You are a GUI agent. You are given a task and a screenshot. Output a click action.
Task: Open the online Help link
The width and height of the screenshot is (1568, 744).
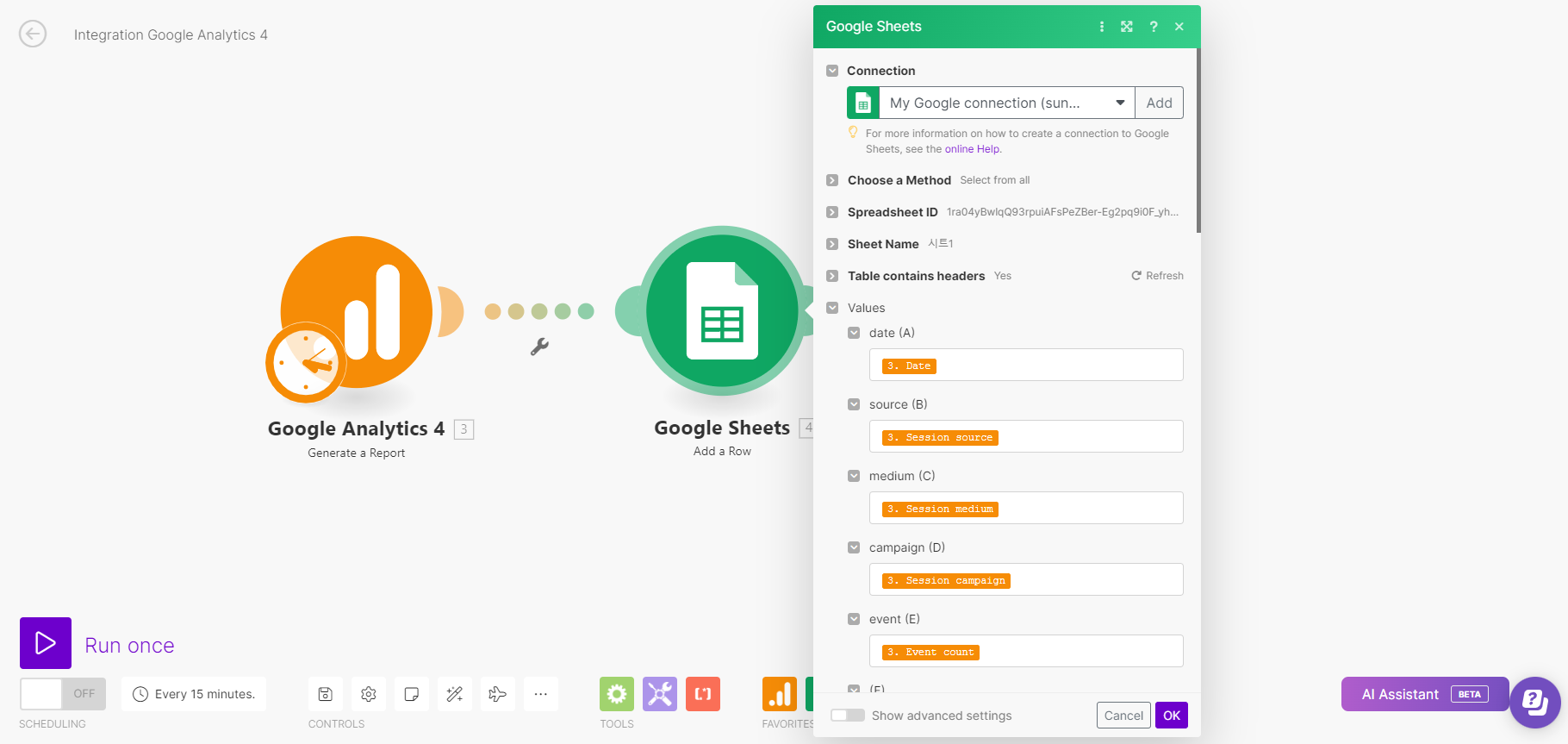tap(973, 149)
